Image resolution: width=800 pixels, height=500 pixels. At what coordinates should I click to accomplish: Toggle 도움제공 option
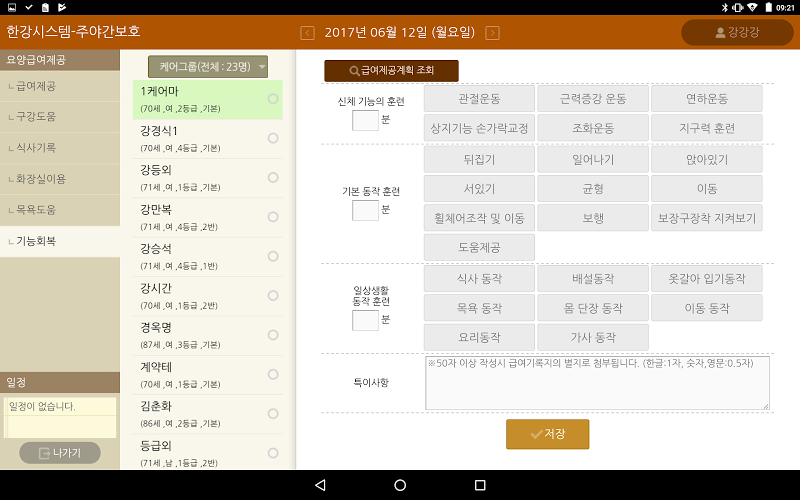coord(479,247)
